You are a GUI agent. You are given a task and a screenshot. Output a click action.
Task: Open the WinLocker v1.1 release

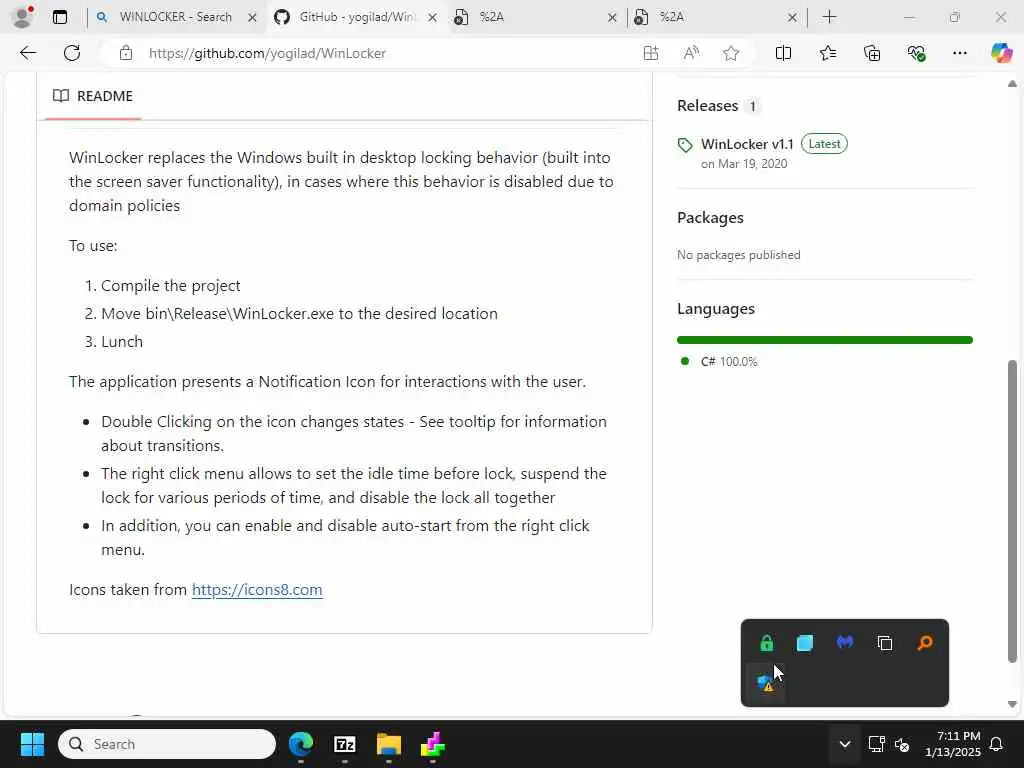coord(747,144)
